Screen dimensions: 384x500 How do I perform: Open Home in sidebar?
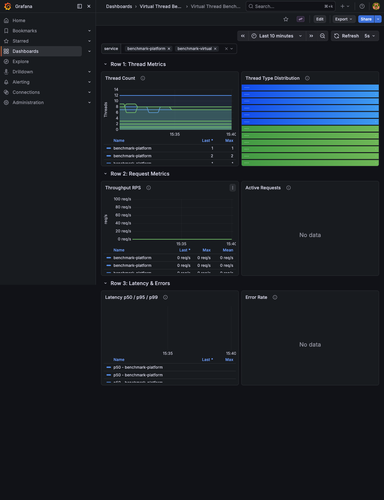point(19,20)
